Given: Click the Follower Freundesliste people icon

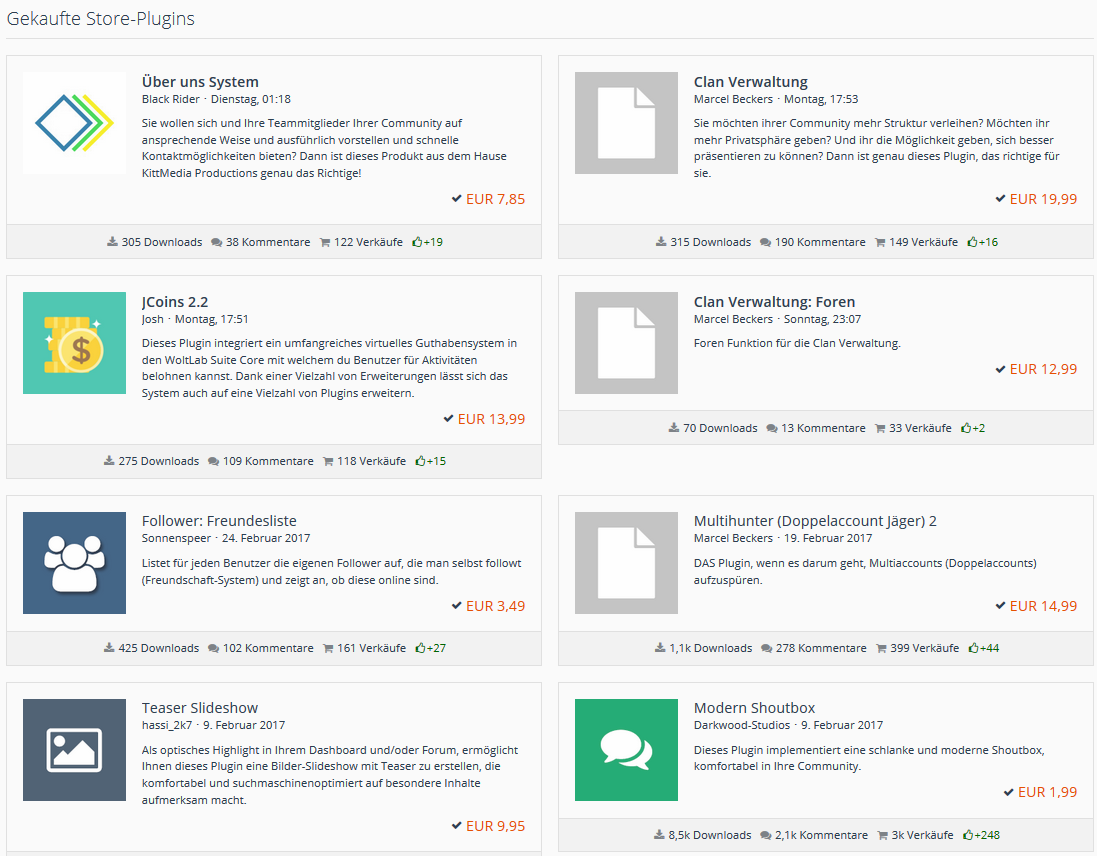Looking at the screenshot, I should point(74,563).
